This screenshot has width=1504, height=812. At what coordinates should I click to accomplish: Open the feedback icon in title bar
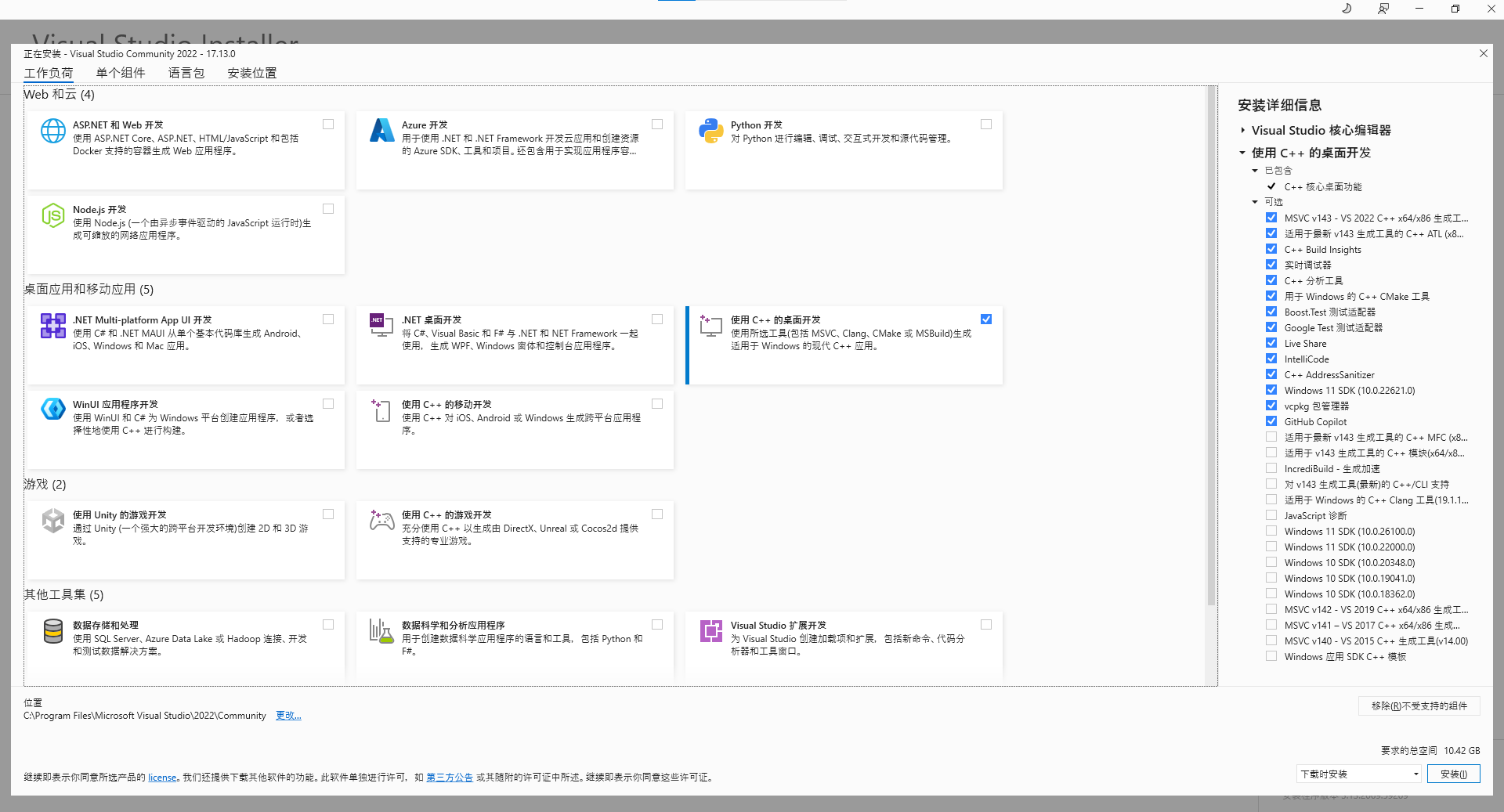pos(1383,9)
